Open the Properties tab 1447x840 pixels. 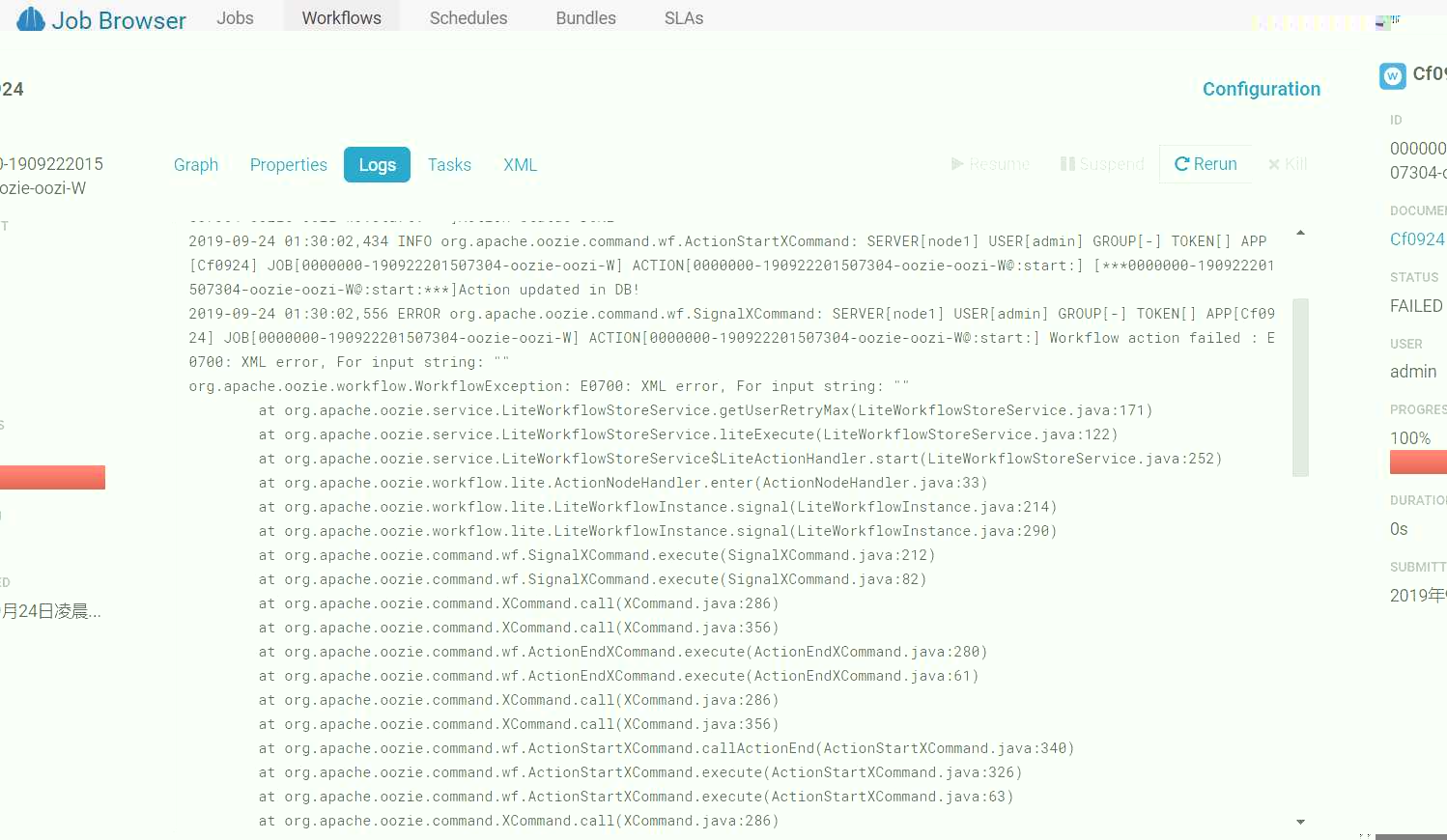point(289,165)
